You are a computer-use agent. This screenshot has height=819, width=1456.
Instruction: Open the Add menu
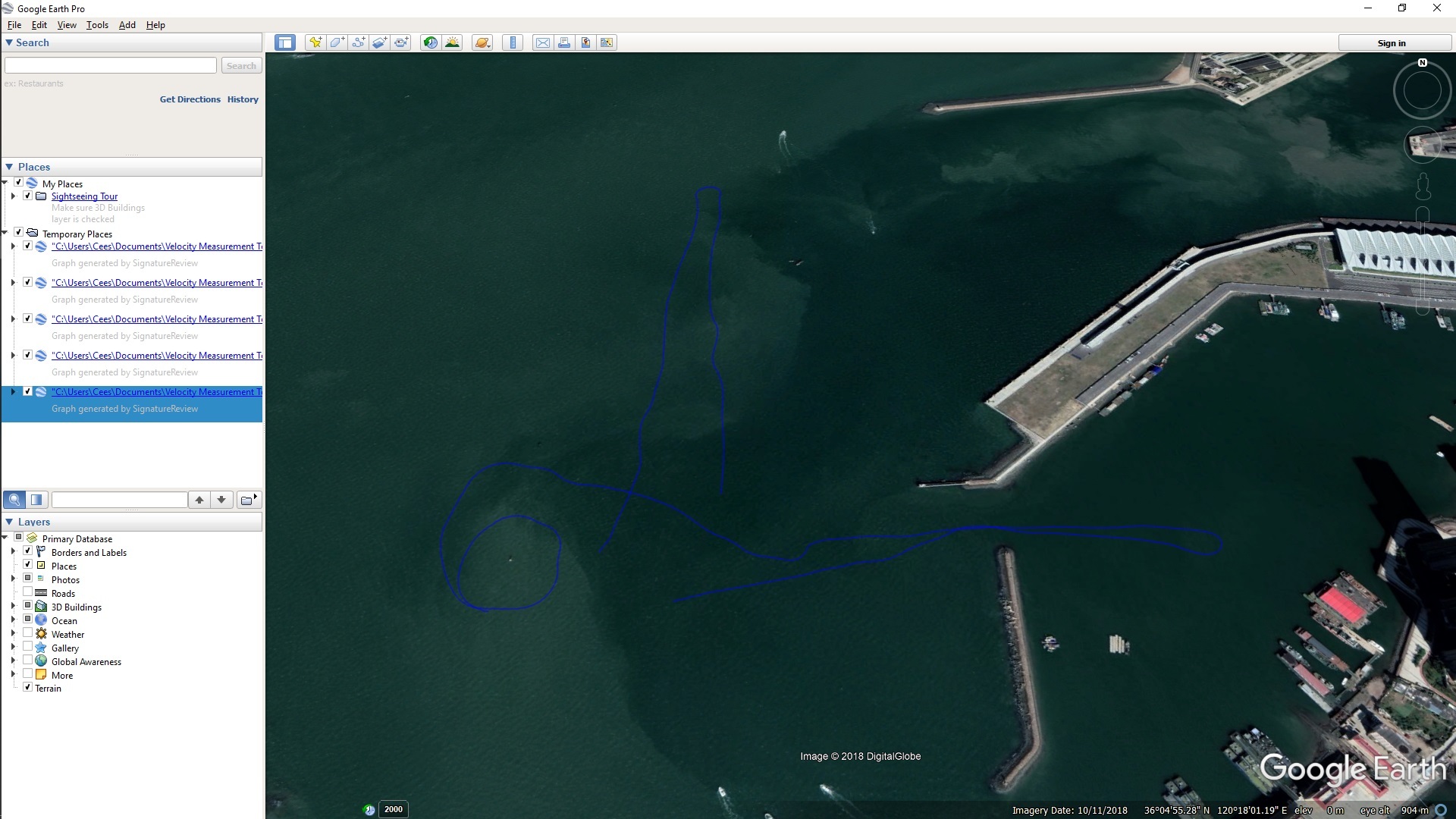point(127,25)
